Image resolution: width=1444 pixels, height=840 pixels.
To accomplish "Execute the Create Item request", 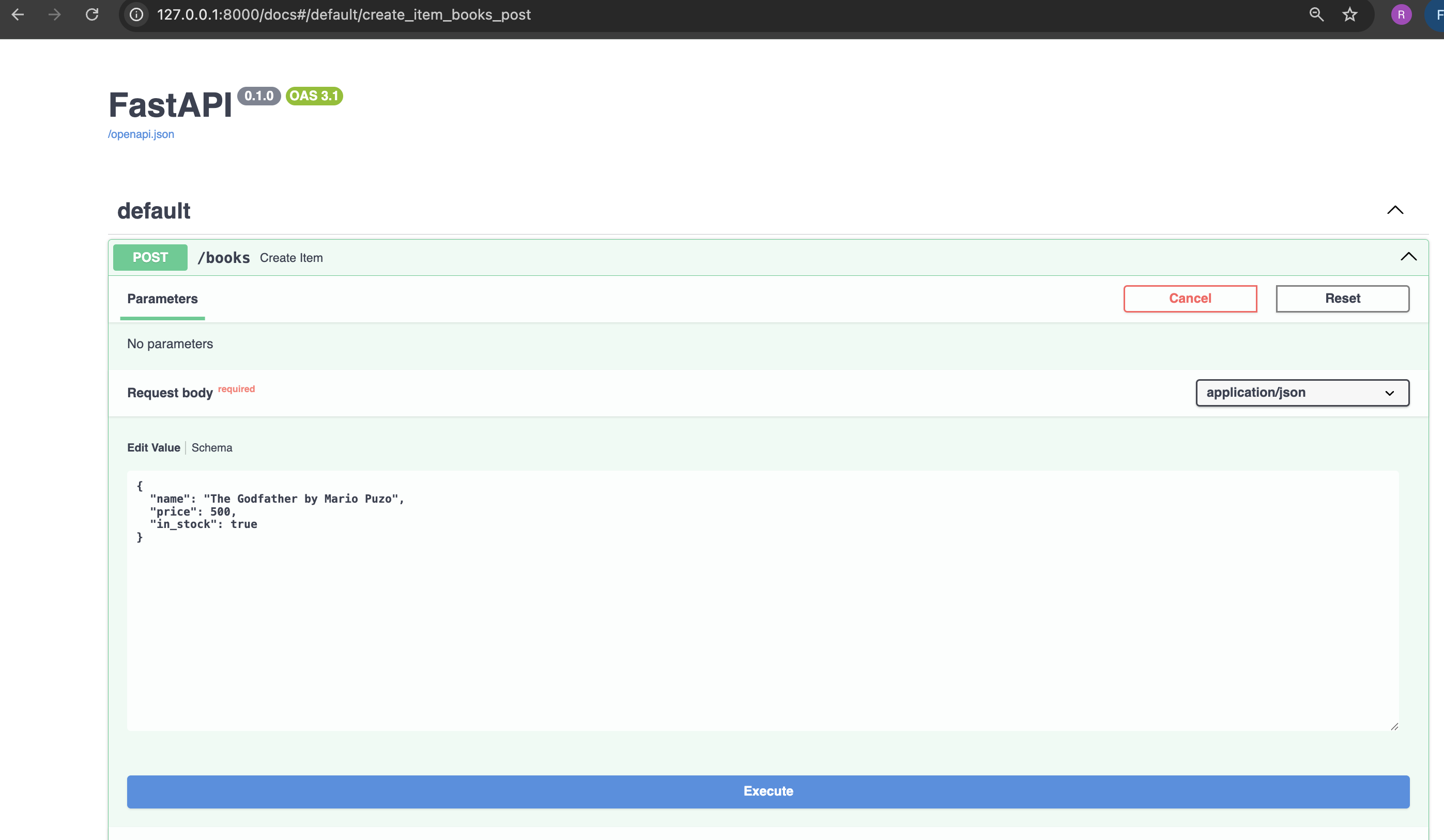I will 768,791.
